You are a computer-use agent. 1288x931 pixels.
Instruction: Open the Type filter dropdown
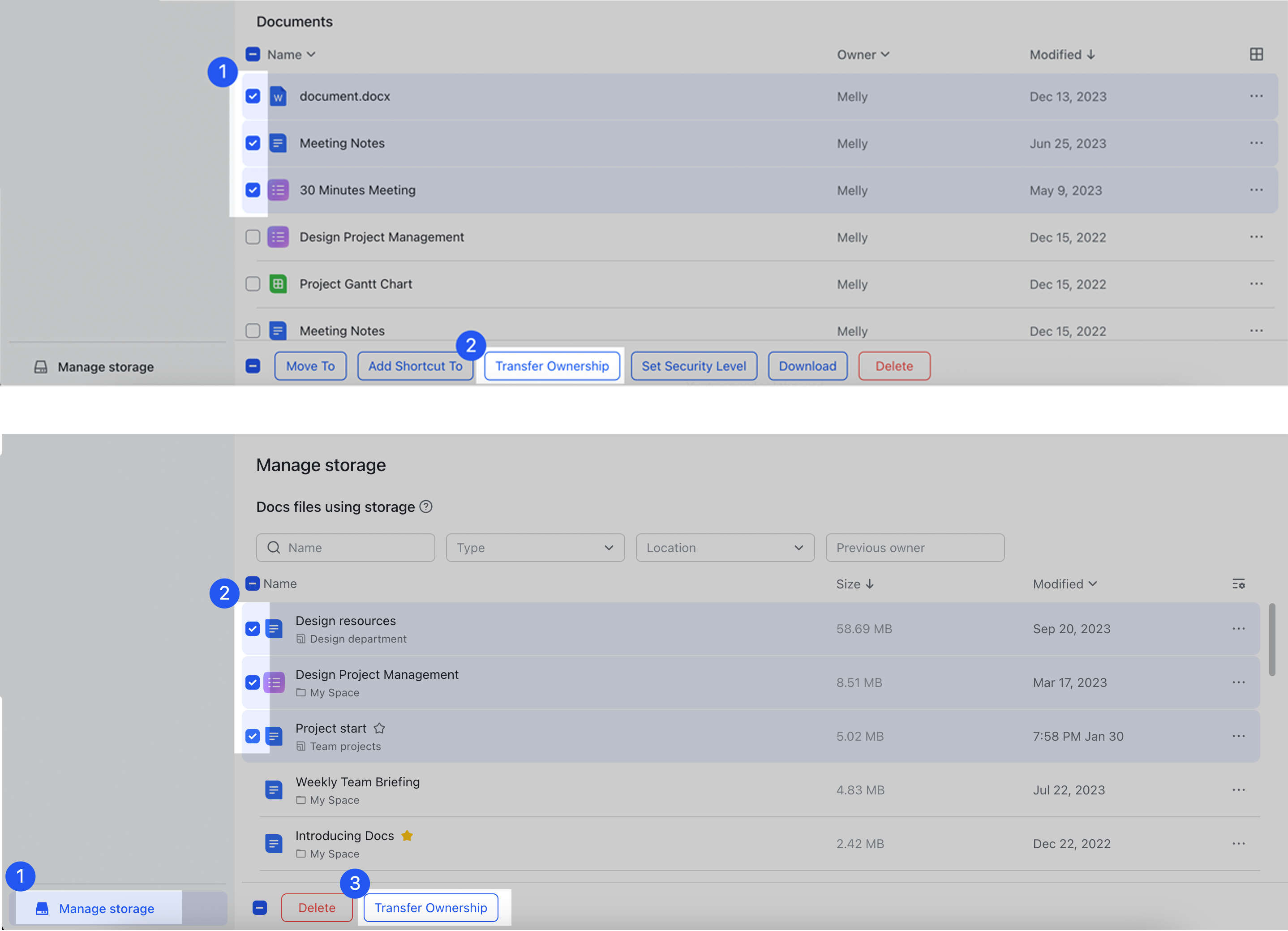pyautogui.click(x=534, y=548)
